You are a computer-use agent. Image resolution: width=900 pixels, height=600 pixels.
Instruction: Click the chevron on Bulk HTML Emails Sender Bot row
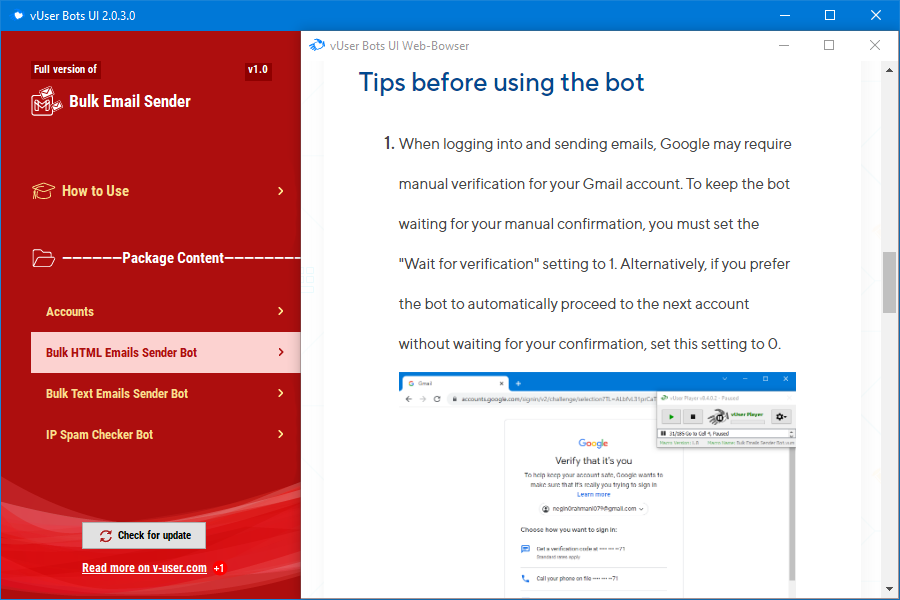(281, 353)
